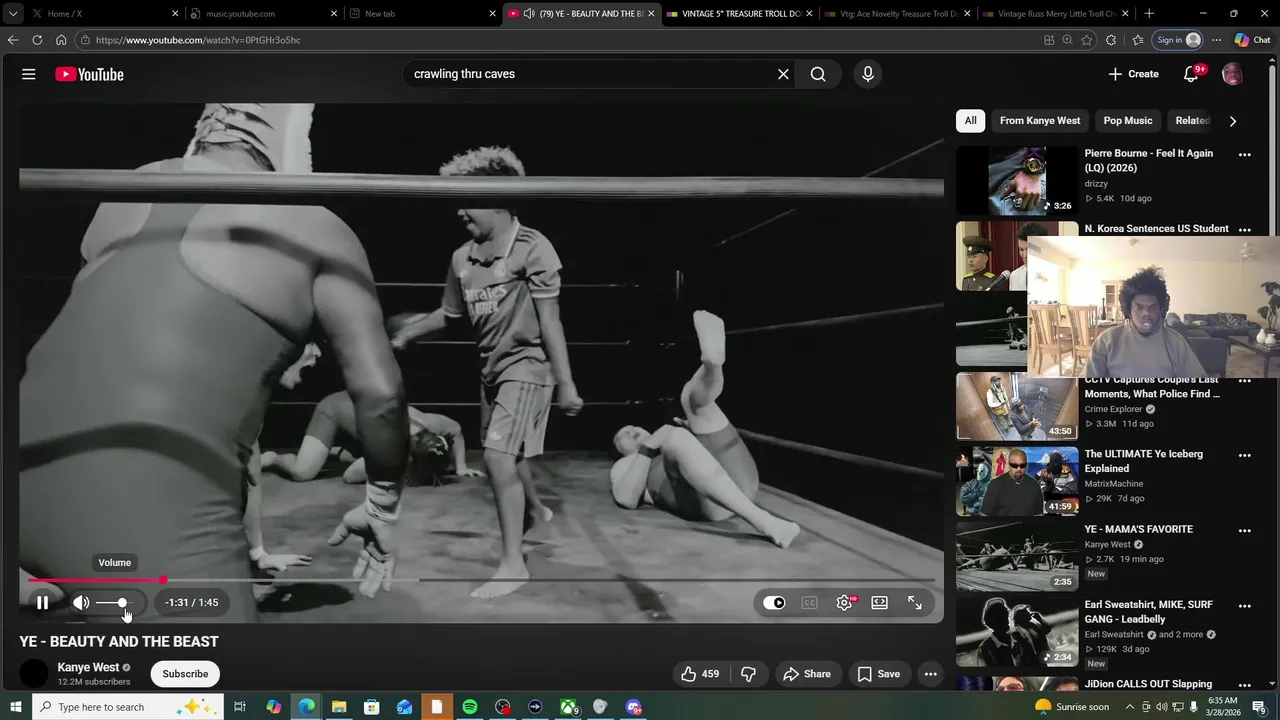
Task: Add the page to favorites star
Action: click(x=1087, y=40)
